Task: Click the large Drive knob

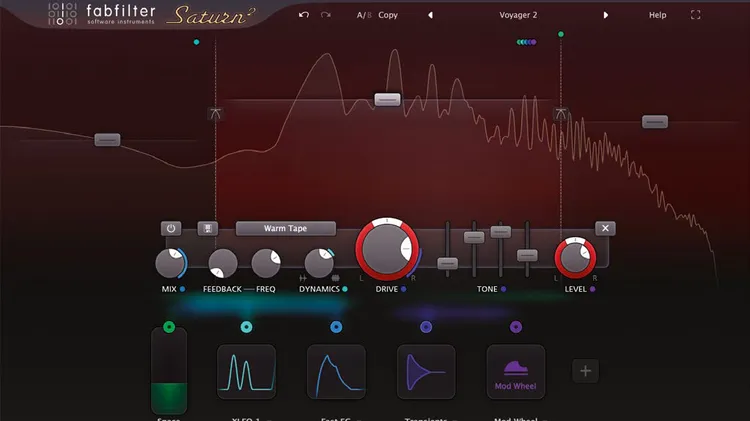Action: point(386,249)
